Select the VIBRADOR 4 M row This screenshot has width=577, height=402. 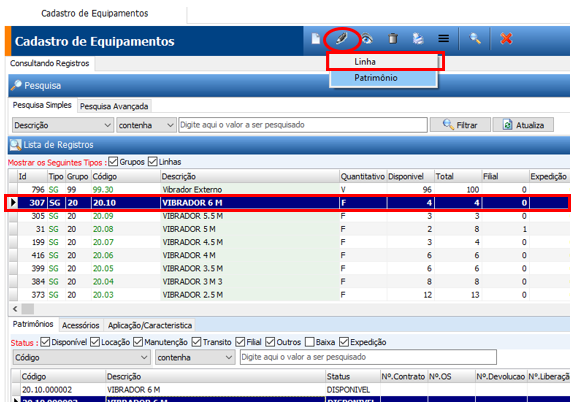[289, 255]
